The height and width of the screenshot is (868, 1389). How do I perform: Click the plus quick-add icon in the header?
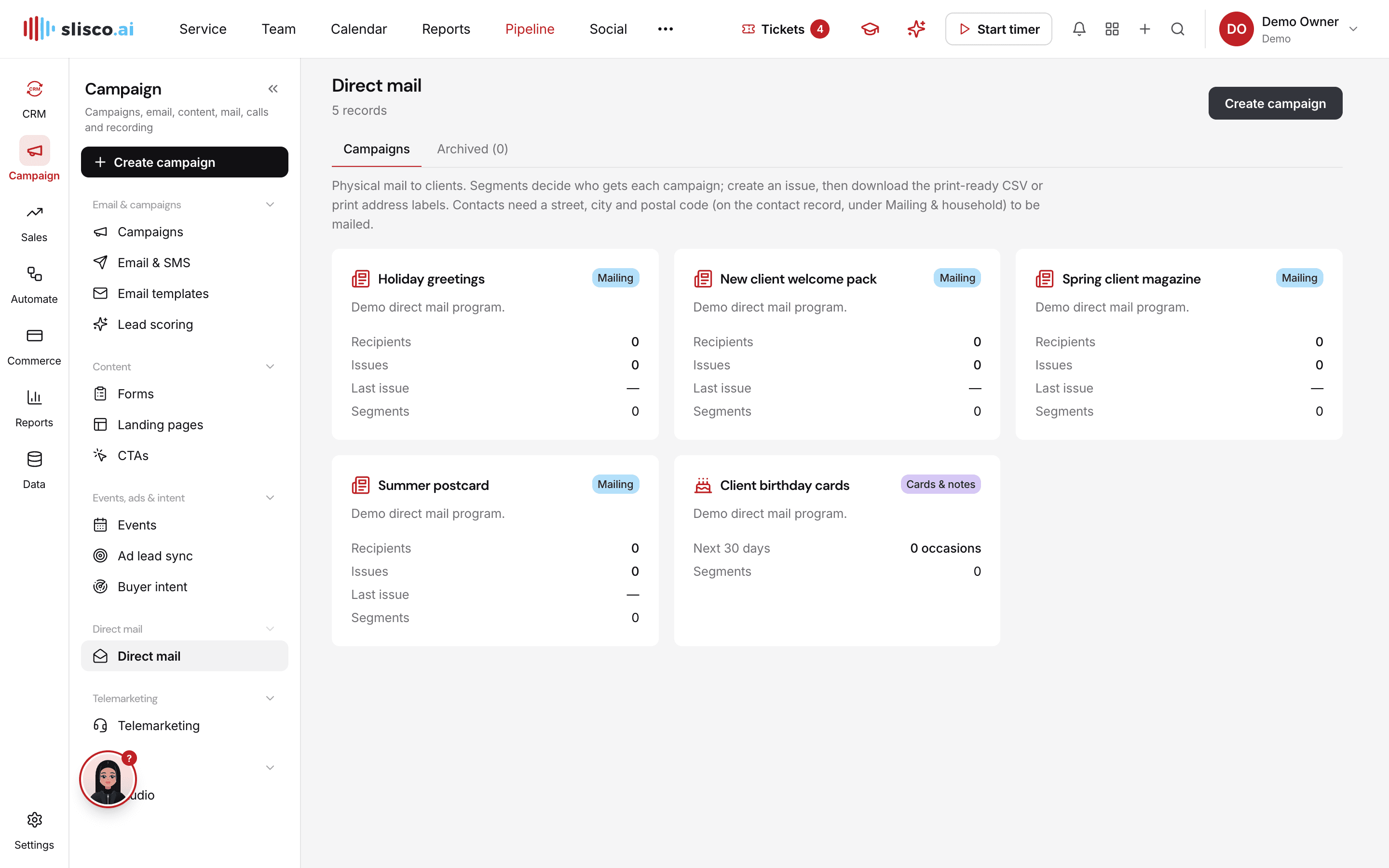pos(1144,29)
